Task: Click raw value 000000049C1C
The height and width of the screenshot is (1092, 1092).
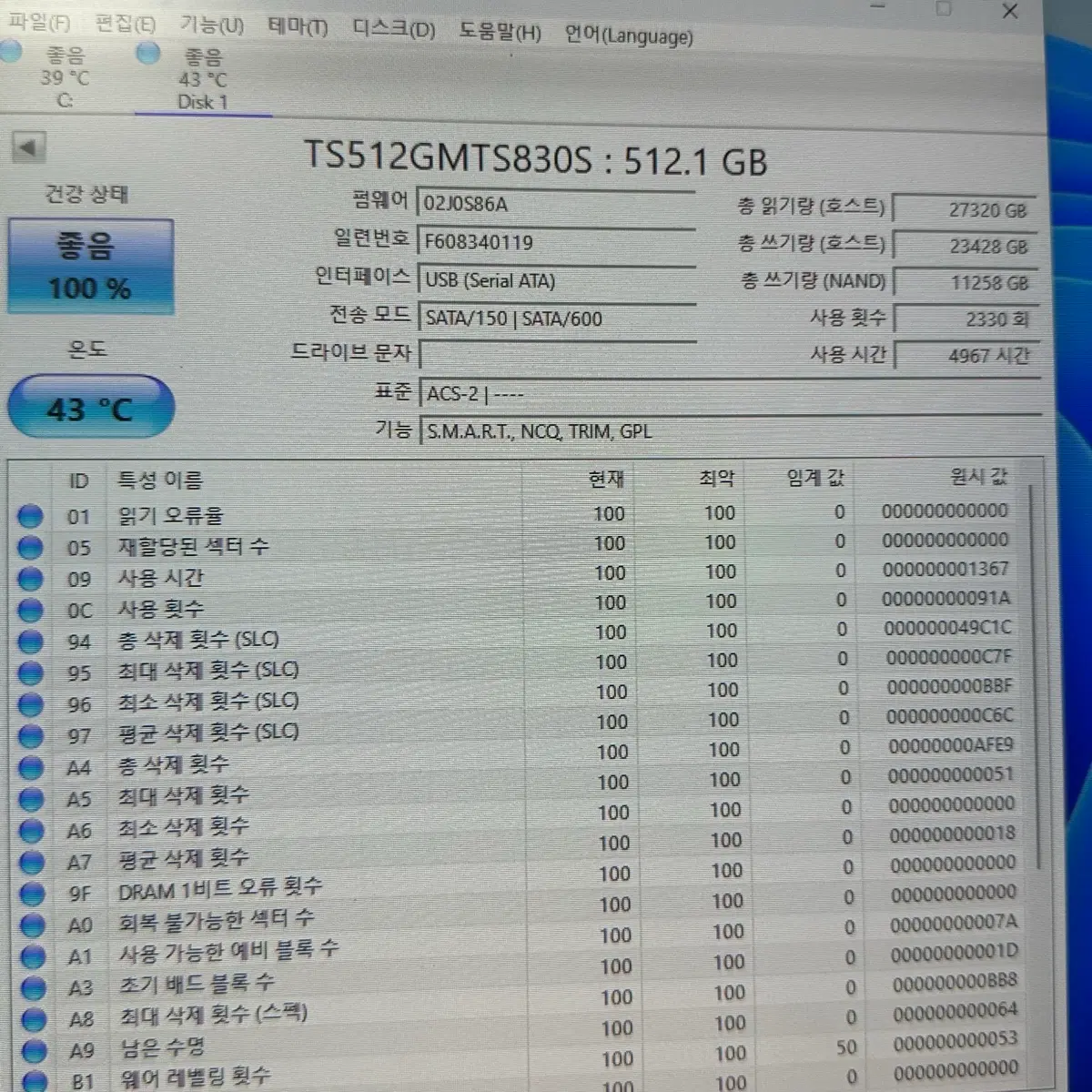Action: pyautogui.click(x=947, y=628)
